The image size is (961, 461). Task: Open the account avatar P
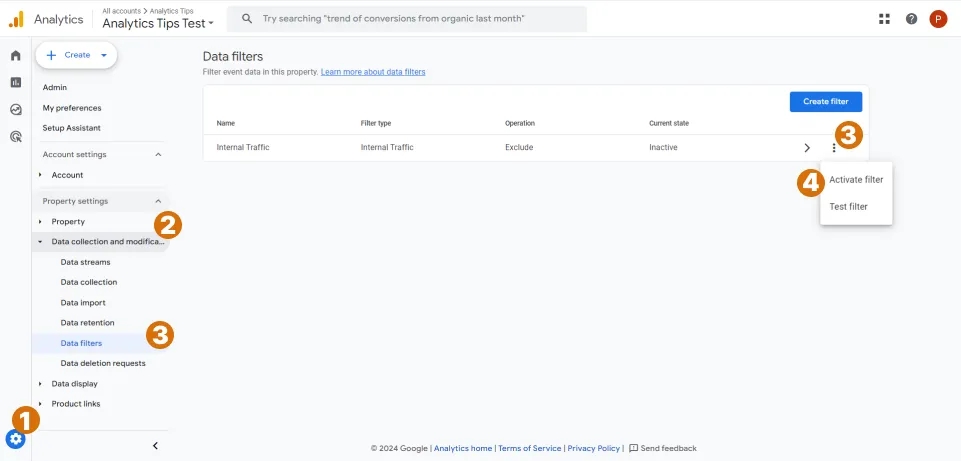[938, 19]
